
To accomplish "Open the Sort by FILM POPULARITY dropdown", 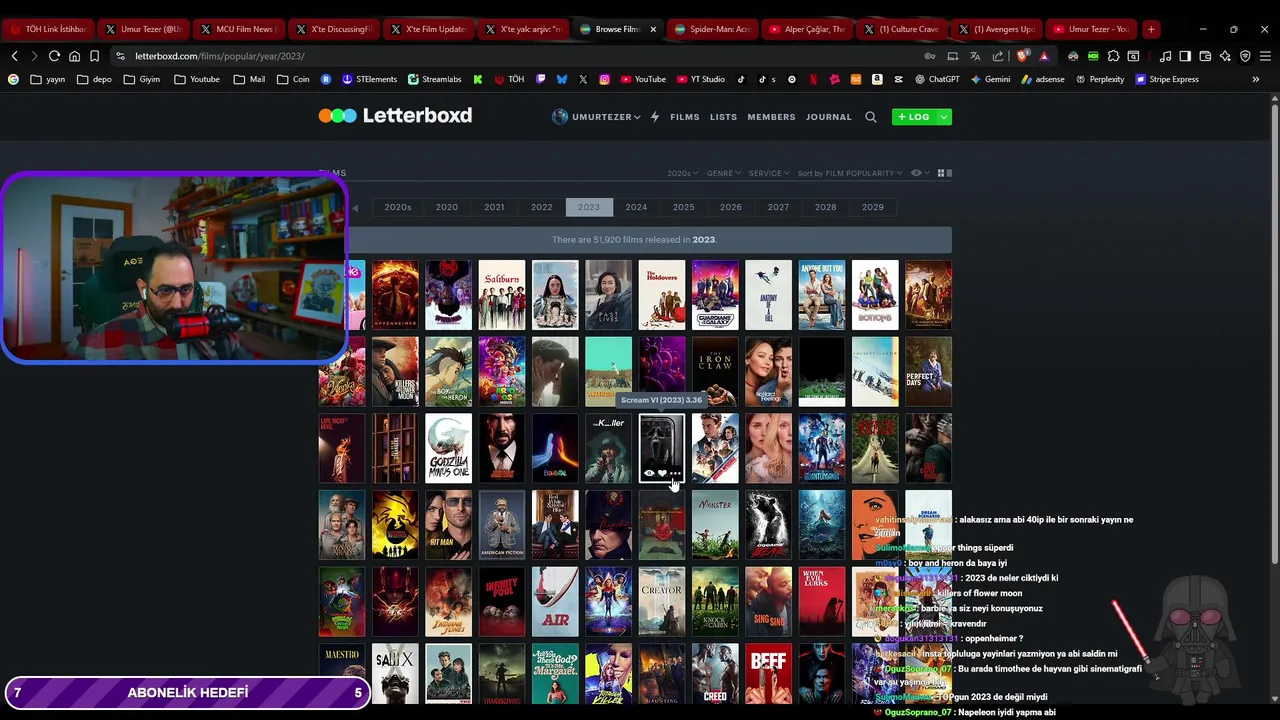I will coord(850,173).
